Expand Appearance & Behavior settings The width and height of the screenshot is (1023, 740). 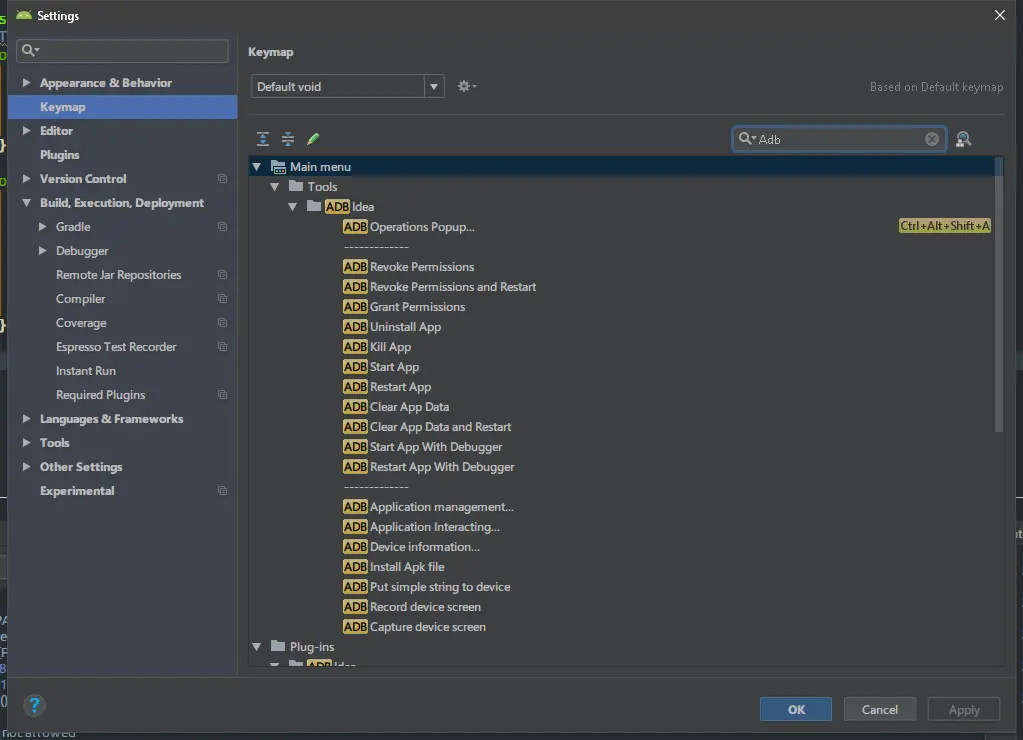click(26, 83)
